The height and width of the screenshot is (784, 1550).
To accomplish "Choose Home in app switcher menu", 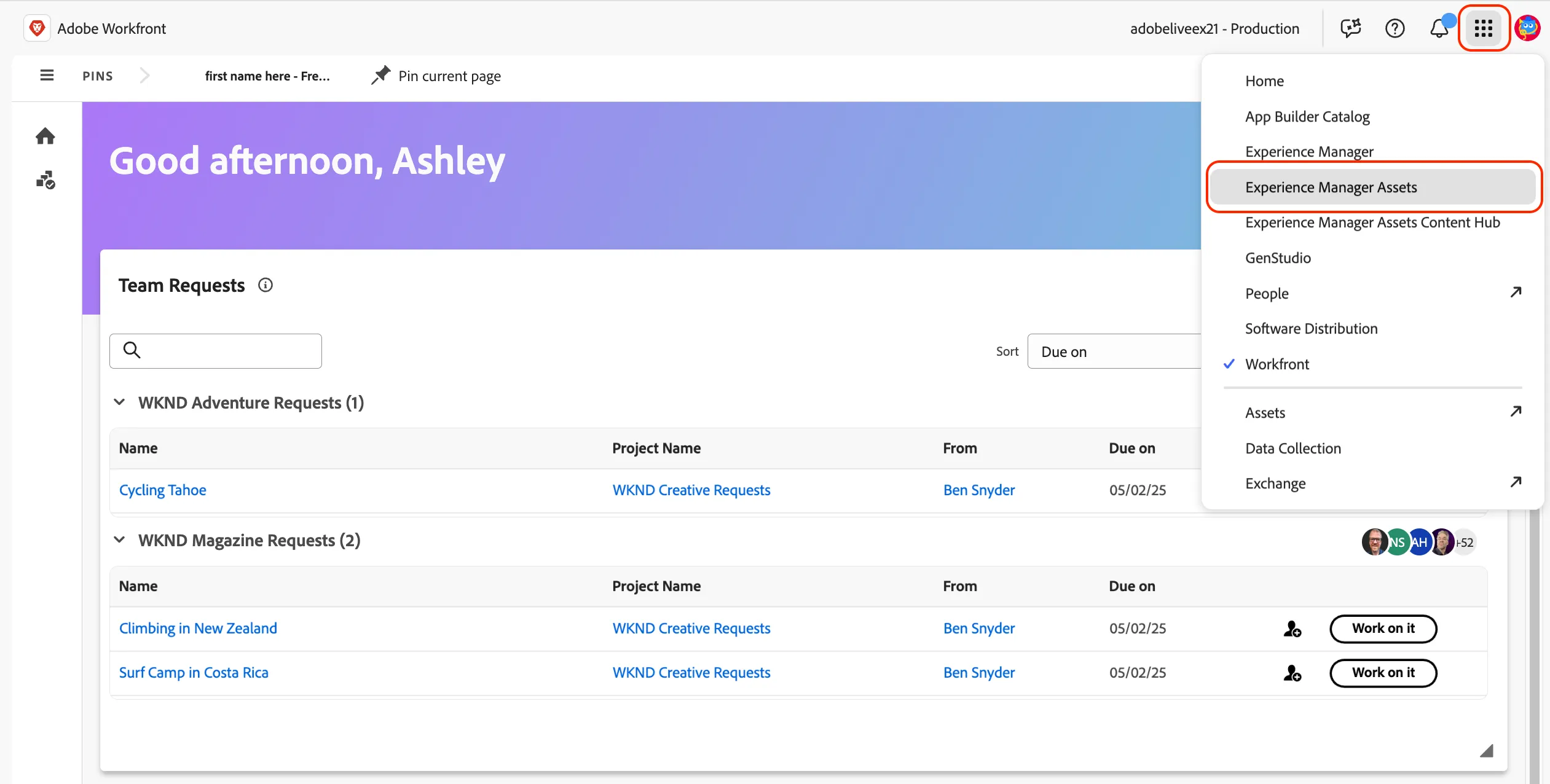I will [1264, 81].
